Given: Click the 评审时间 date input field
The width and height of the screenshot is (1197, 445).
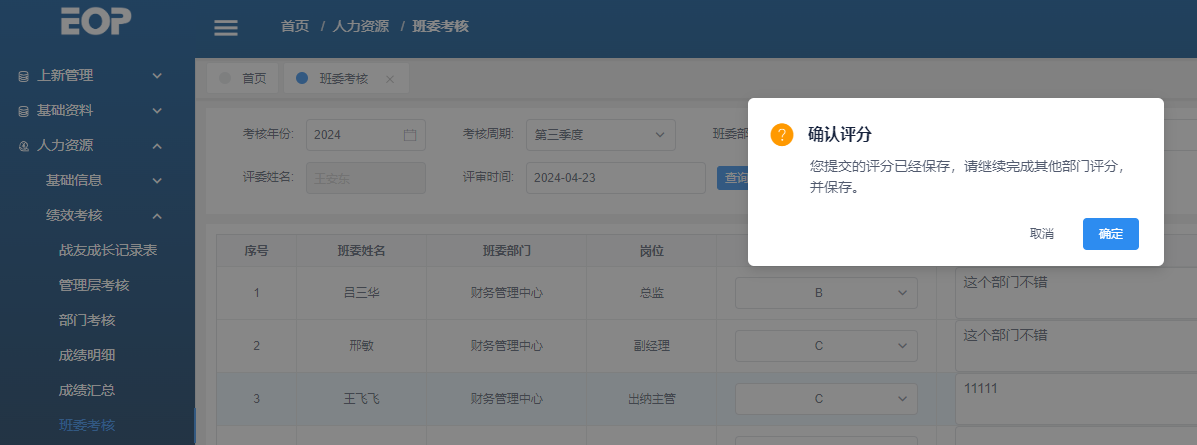Looking at the screenshot, I should 615,178.
